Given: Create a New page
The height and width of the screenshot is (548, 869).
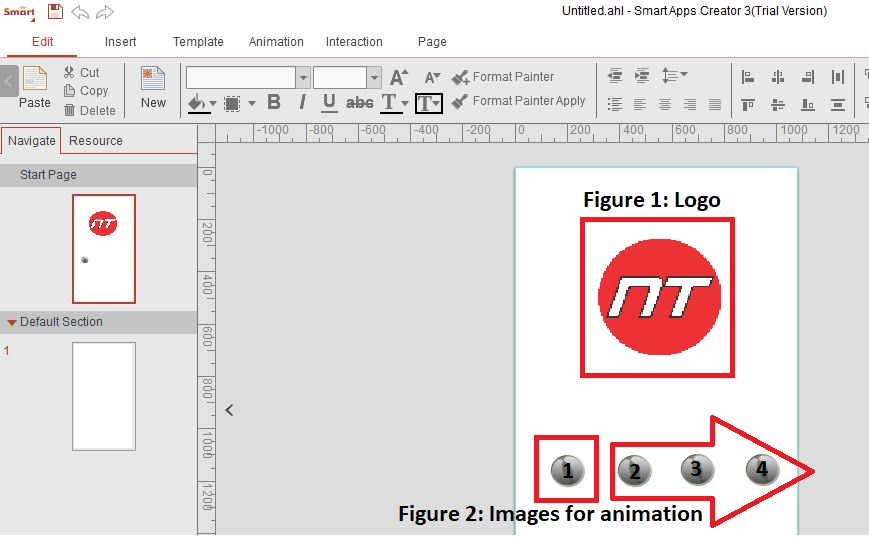Looking at the screenshot, I should coord(153,88).
